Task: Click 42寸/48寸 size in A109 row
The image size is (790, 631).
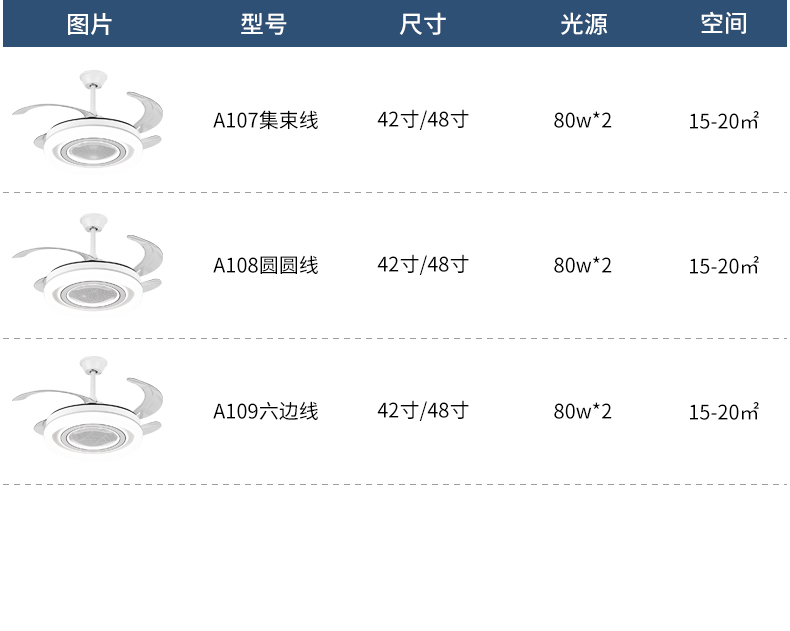Action: [423, 411]
